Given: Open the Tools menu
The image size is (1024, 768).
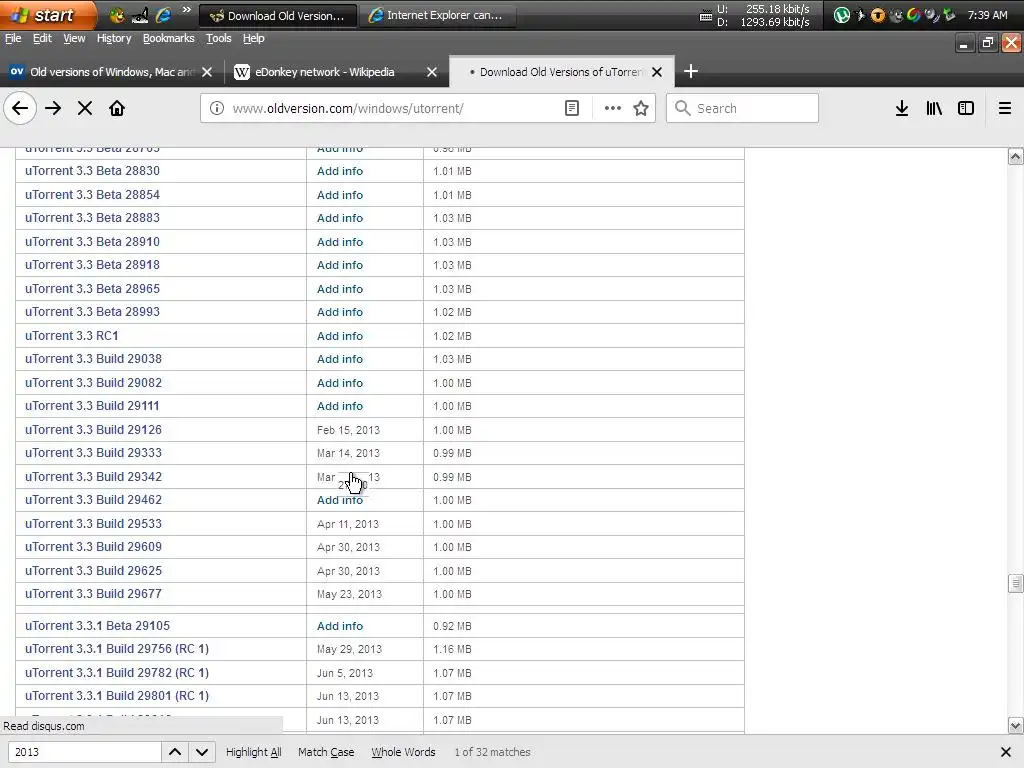Looking at the screenshot, I should click(x=218, y=38).
